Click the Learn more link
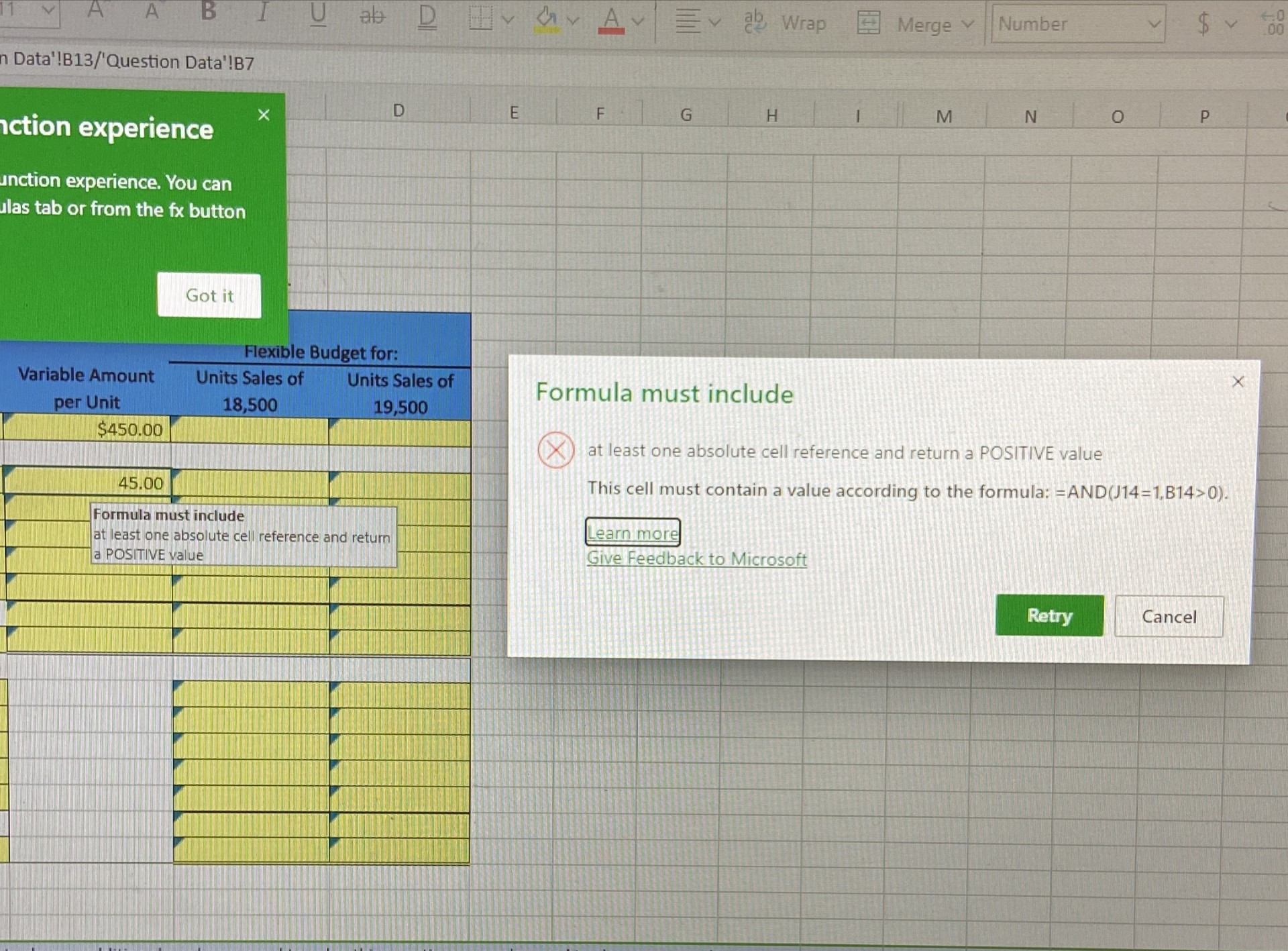Image resolution: width=1288 pixels, height=951 pixels. pos(633,530)
